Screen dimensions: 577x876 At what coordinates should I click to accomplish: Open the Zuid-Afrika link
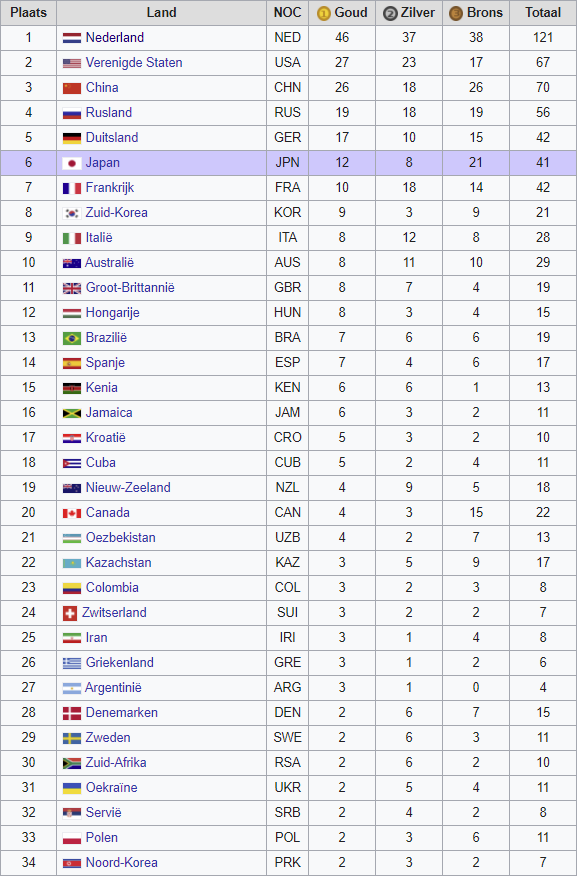(116, 763)
